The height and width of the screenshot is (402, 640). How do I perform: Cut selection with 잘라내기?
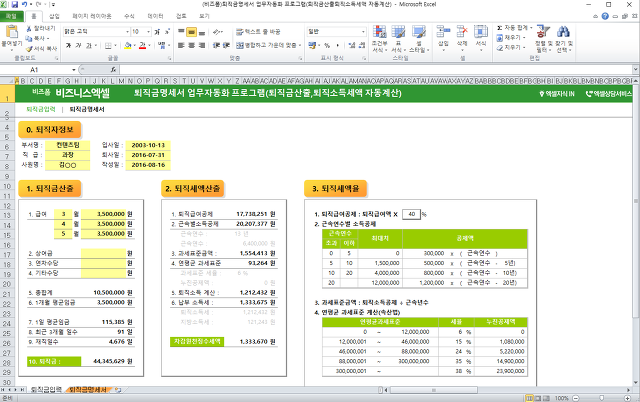coord(40,29)
